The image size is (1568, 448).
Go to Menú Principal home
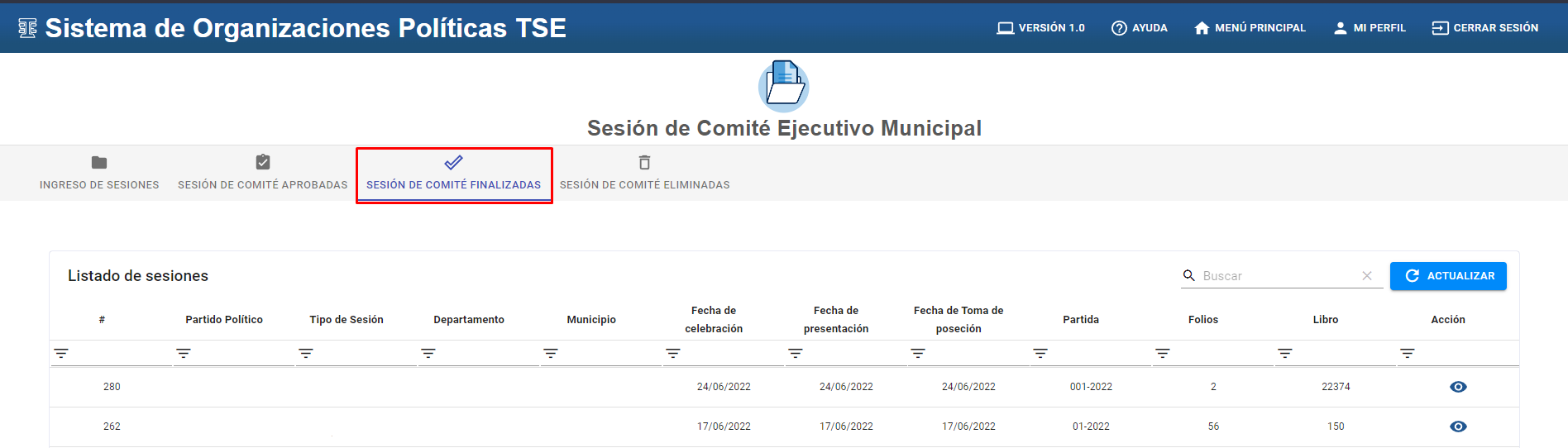pyautogui.click(x=1250, y=28)
